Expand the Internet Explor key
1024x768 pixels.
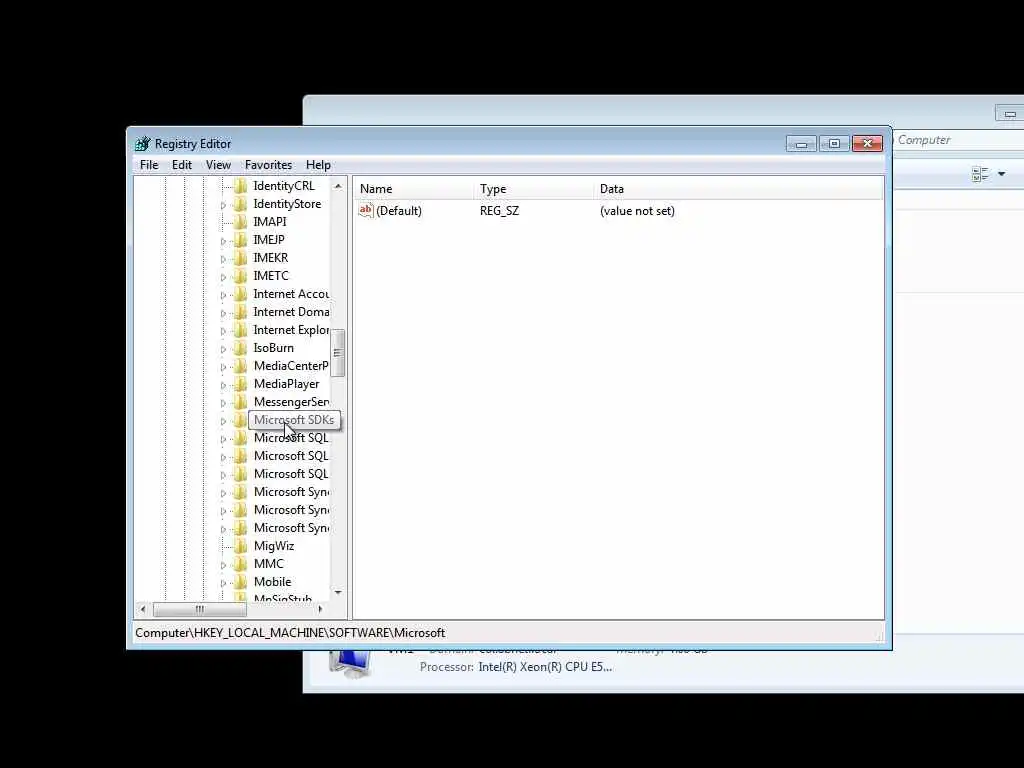[x=223, y=331]
